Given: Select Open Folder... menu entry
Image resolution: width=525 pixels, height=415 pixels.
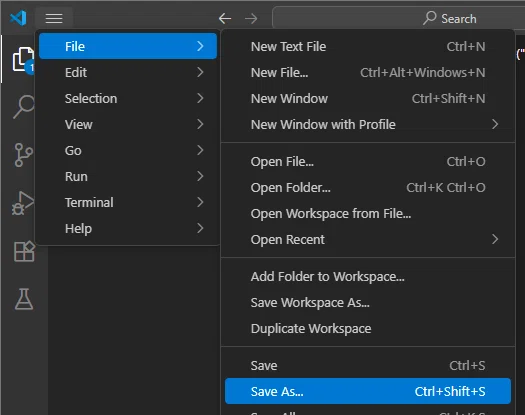Looking at the screenshot, I should coord(368,188).
